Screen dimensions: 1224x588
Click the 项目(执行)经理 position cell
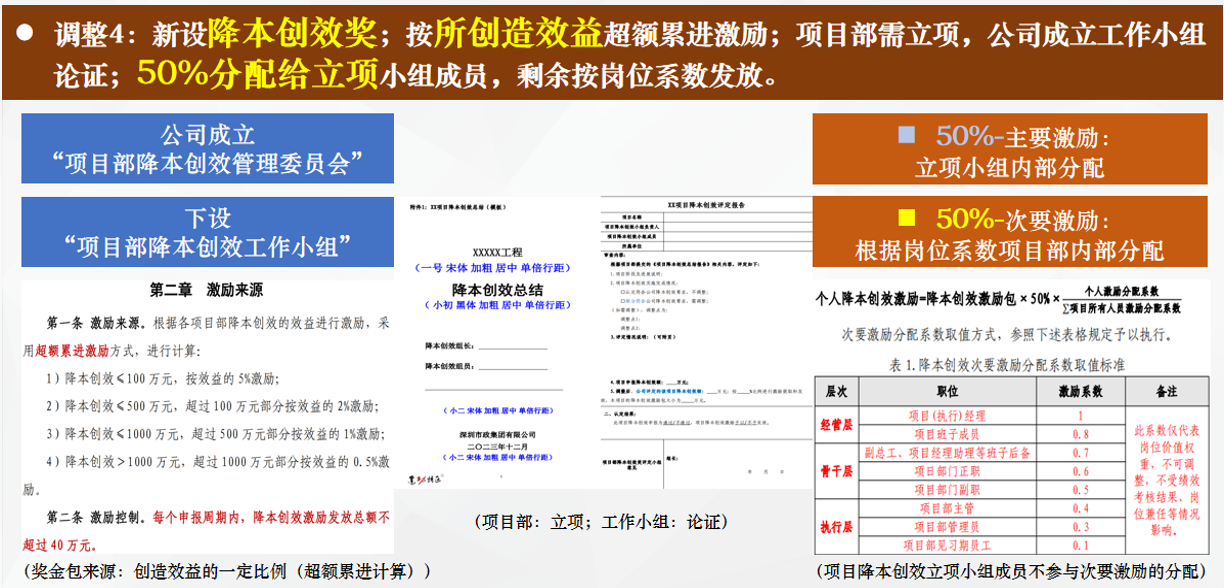(946, 415)
